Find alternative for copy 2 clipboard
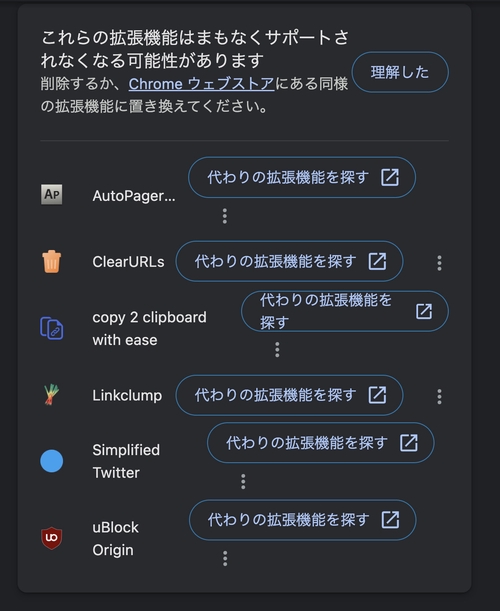The height and width of the screenshot is (611, 500). [345, 311]
